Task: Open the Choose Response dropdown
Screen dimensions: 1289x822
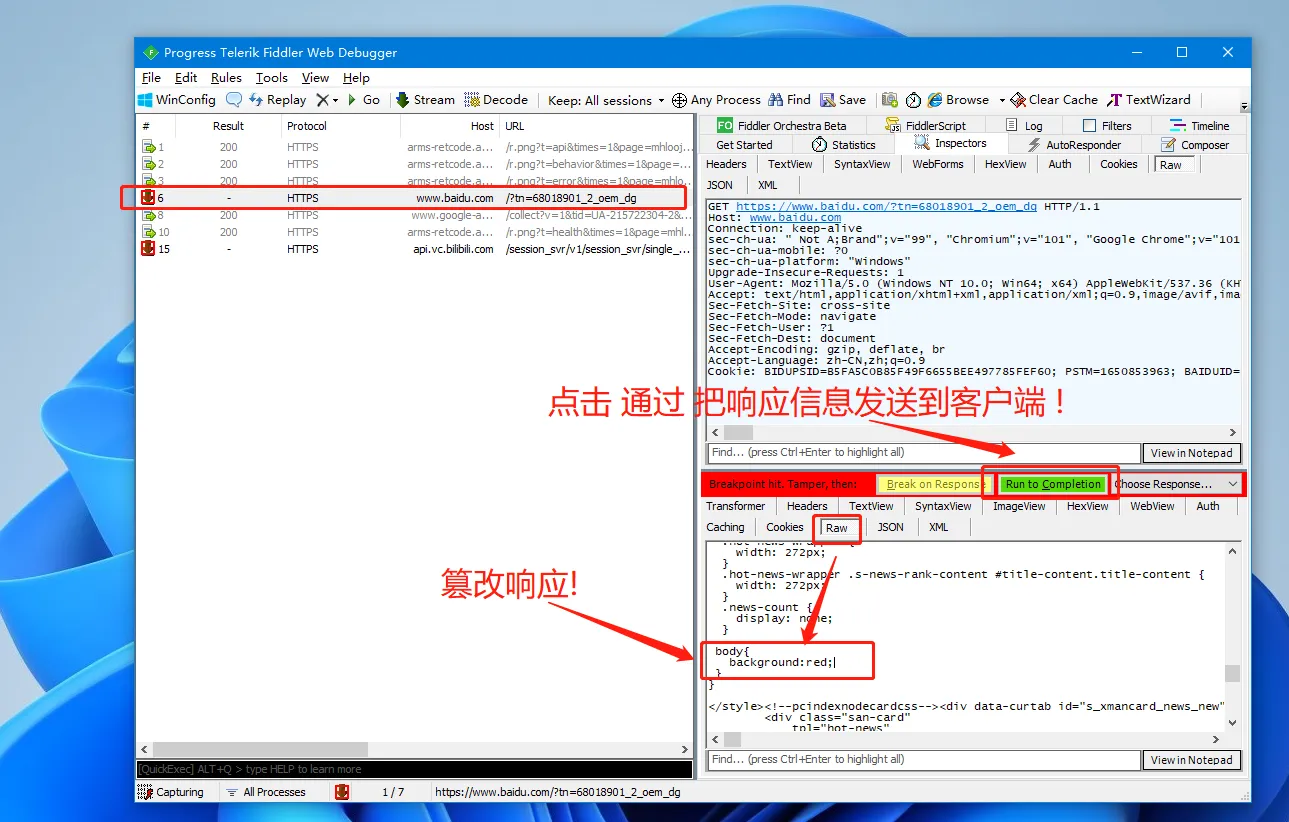Action: click(1177, 484)
